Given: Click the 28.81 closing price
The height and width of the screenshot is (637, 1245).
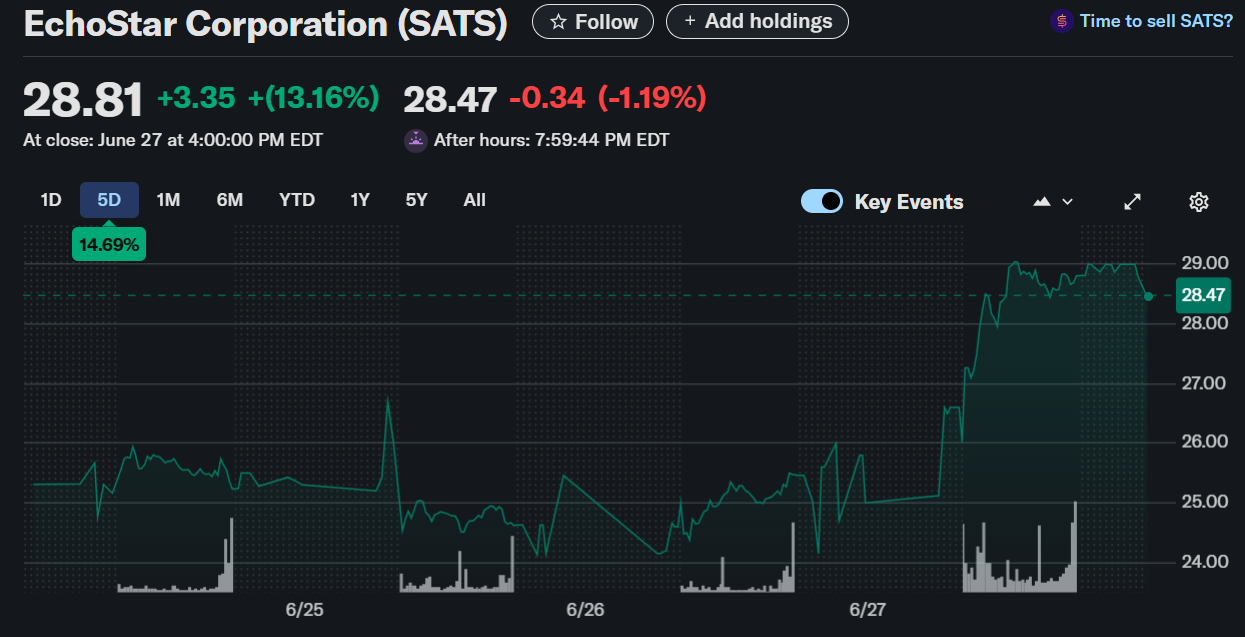Looking at the screenshot, I should pos(83,100).
